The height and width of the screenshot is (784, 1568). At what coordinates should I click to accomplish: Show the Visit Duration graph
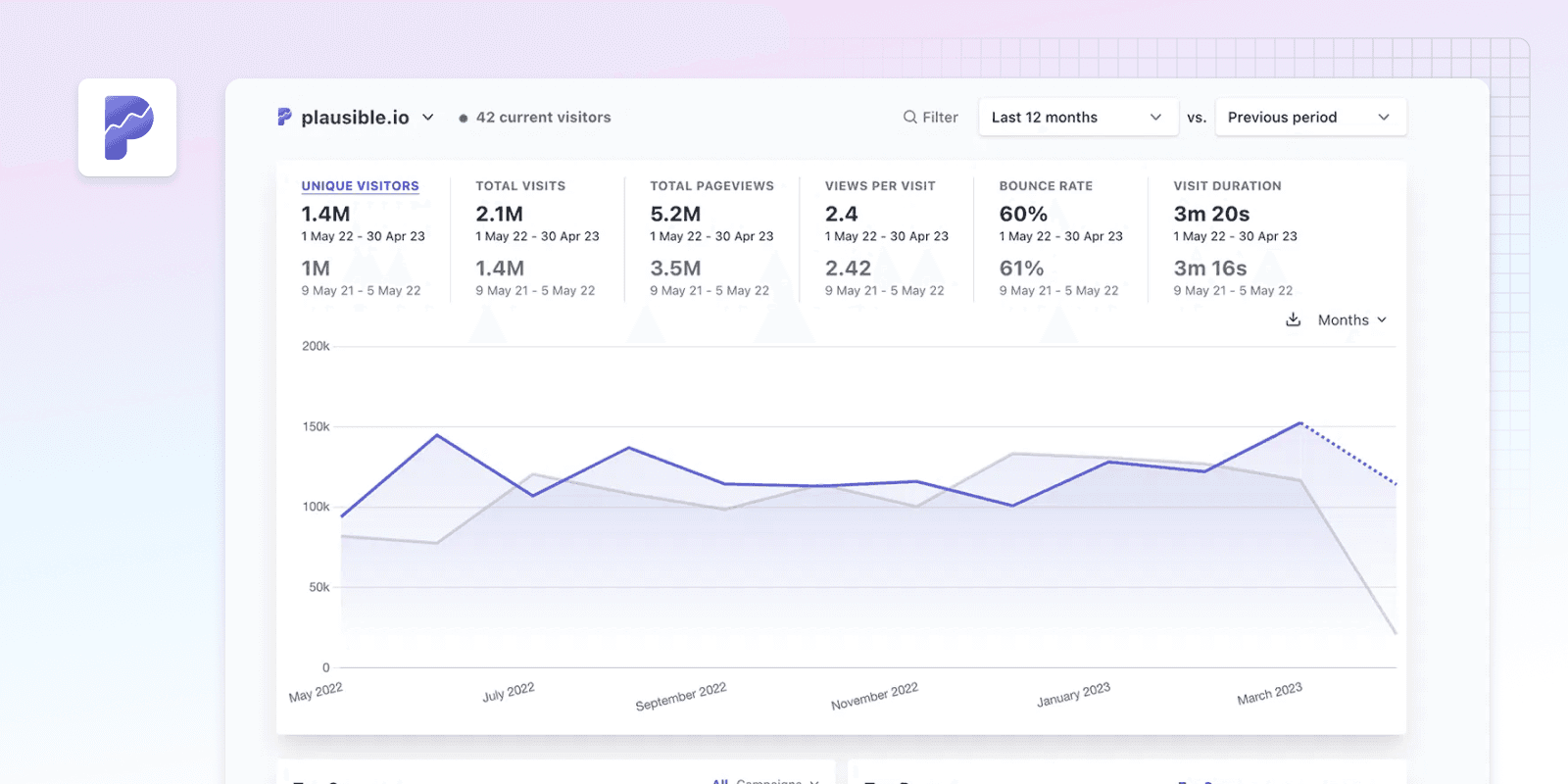[1227, 186]
